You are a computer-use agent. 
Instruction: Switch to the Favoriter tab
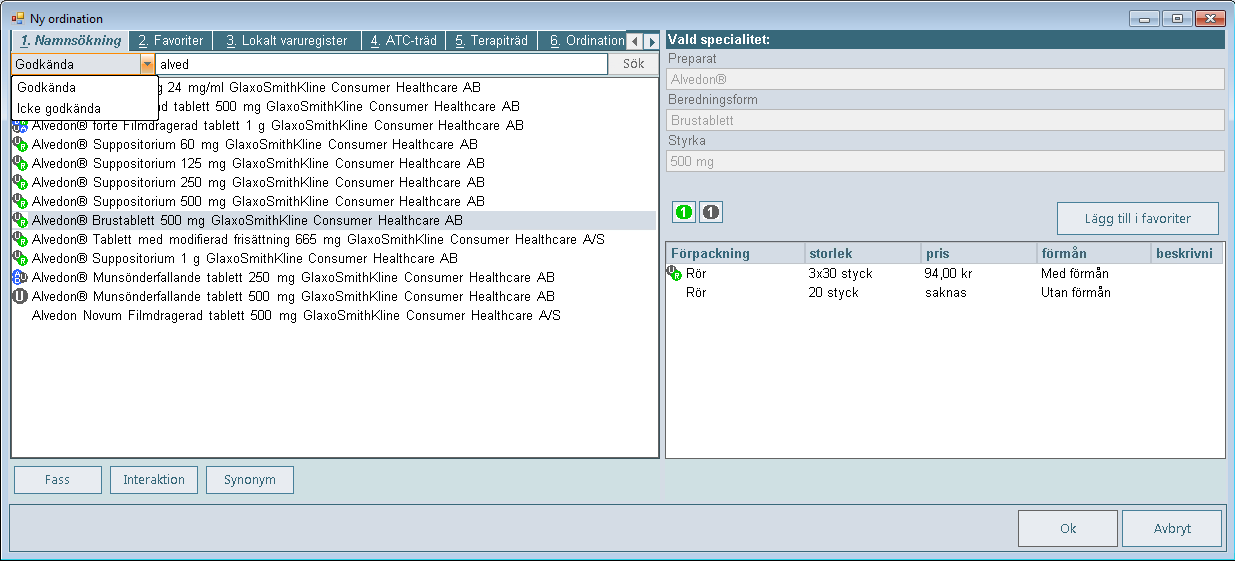click(171, 41)
